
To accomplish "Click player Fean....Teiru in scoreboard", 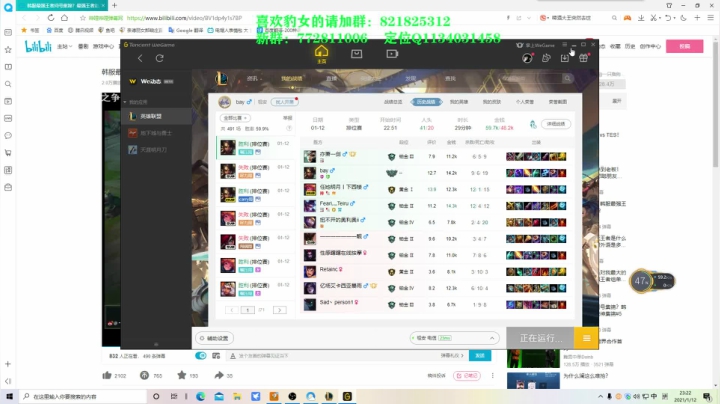I will (x=334, y=203).
